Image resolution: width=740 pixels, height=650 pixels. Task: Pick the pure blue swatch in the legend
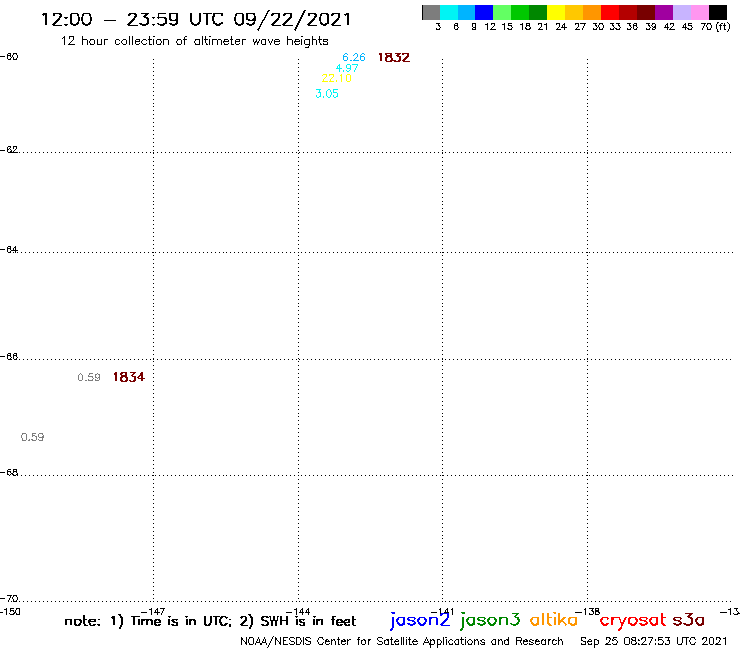coord(484,13)
